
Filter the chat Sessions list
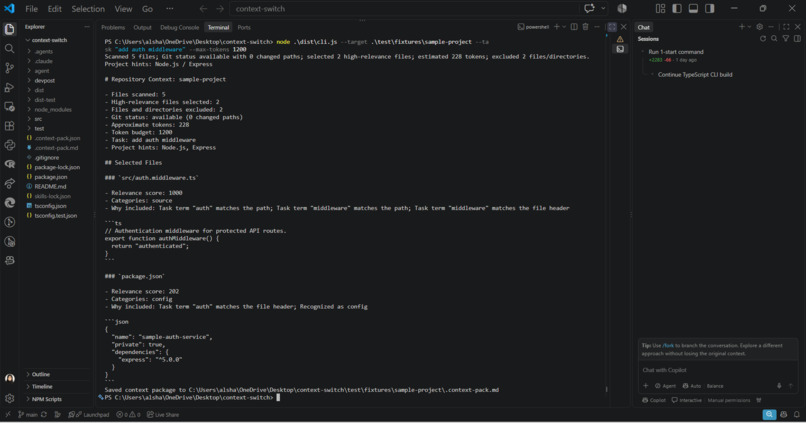pyautogui.click(x=786, y=39)
